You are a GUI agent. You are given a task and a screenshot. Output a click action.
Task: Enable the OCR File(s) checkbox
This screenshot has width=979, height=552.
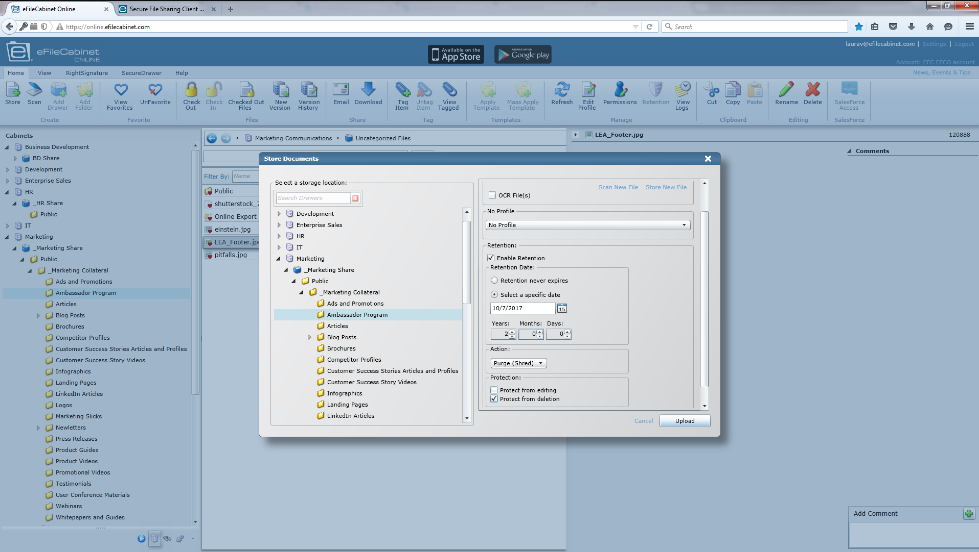coord(492,195)
